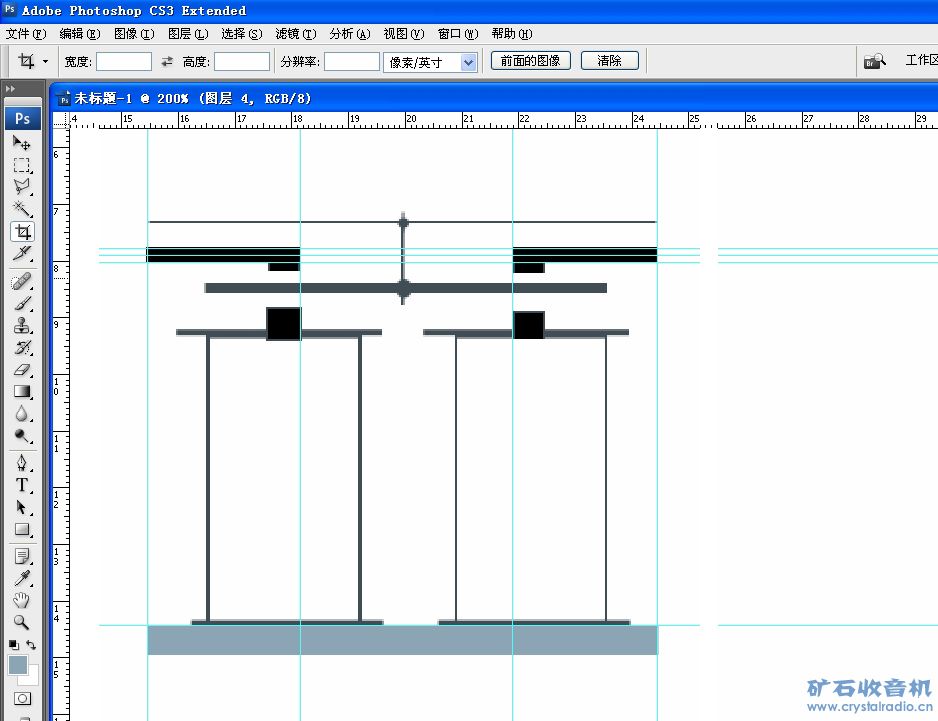Select the Rectangle shape tool

click(22, 530)
